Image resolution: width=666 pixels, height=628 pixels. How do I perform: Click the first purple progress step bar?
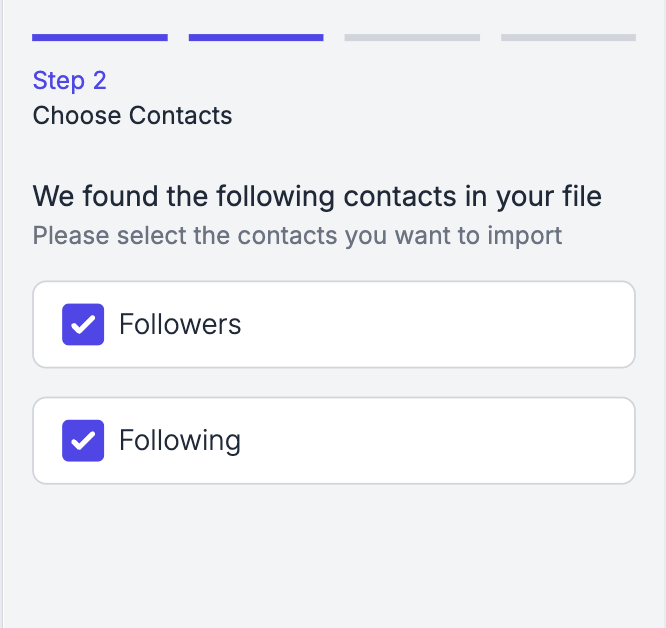[x=99, y=38]
